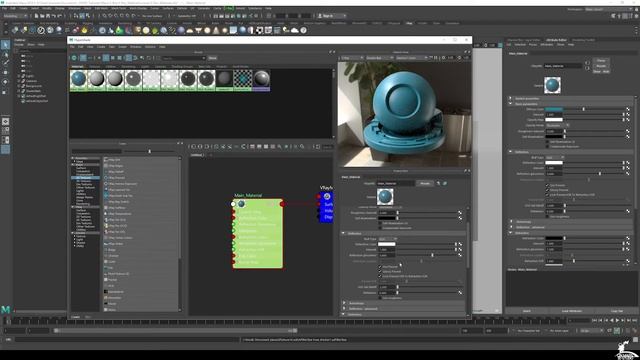Toggle Compensate exposure checkbox in Attribute Editor
Image resolution: width=640 pixels, height=360 pixels.
click(x=547, y=147)
